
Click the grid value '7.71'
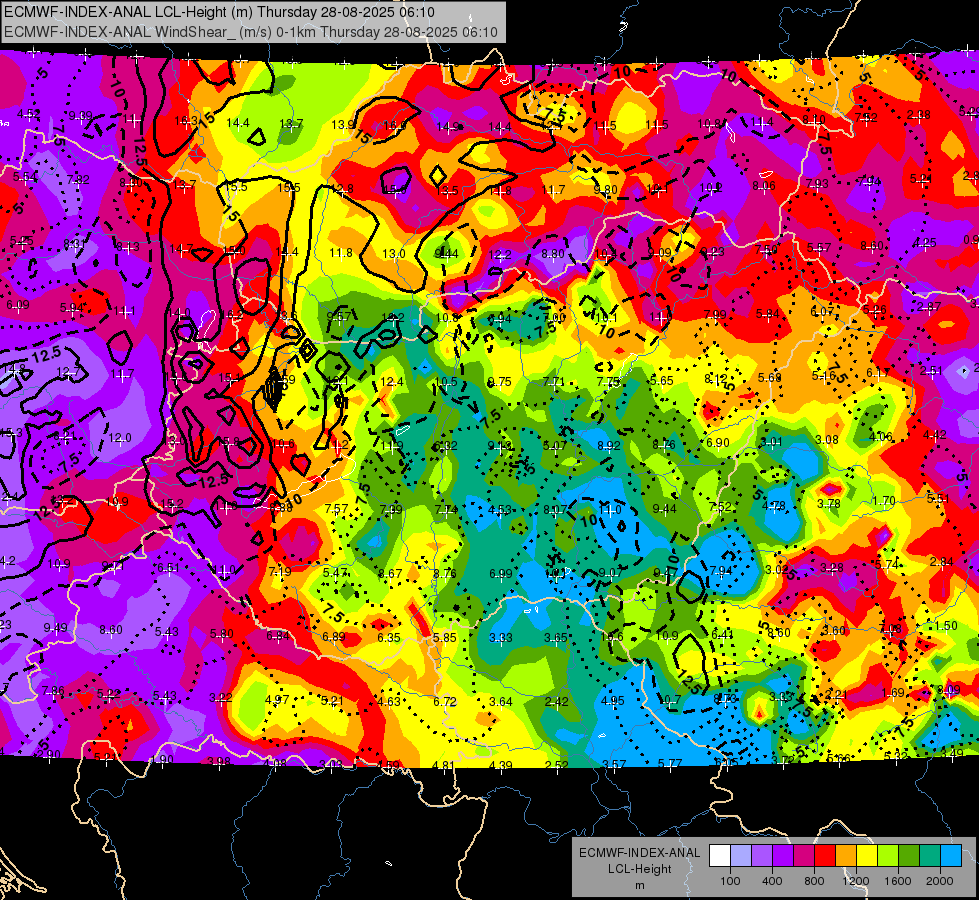tap(554, 382)
